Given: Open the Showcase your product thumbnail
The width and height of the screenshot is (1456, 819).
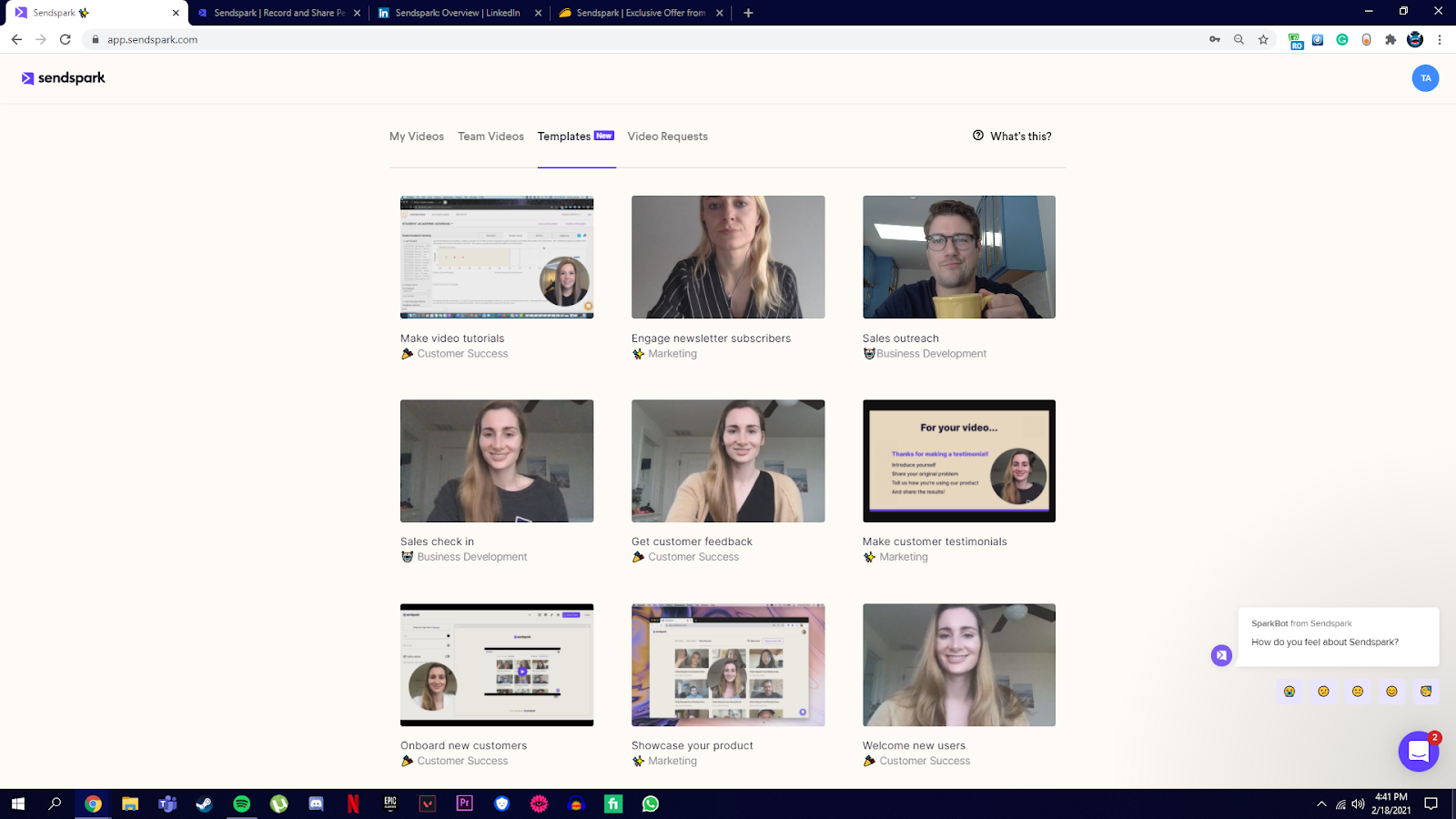Looking at the screenshot, I should click(x=728, y=664).
